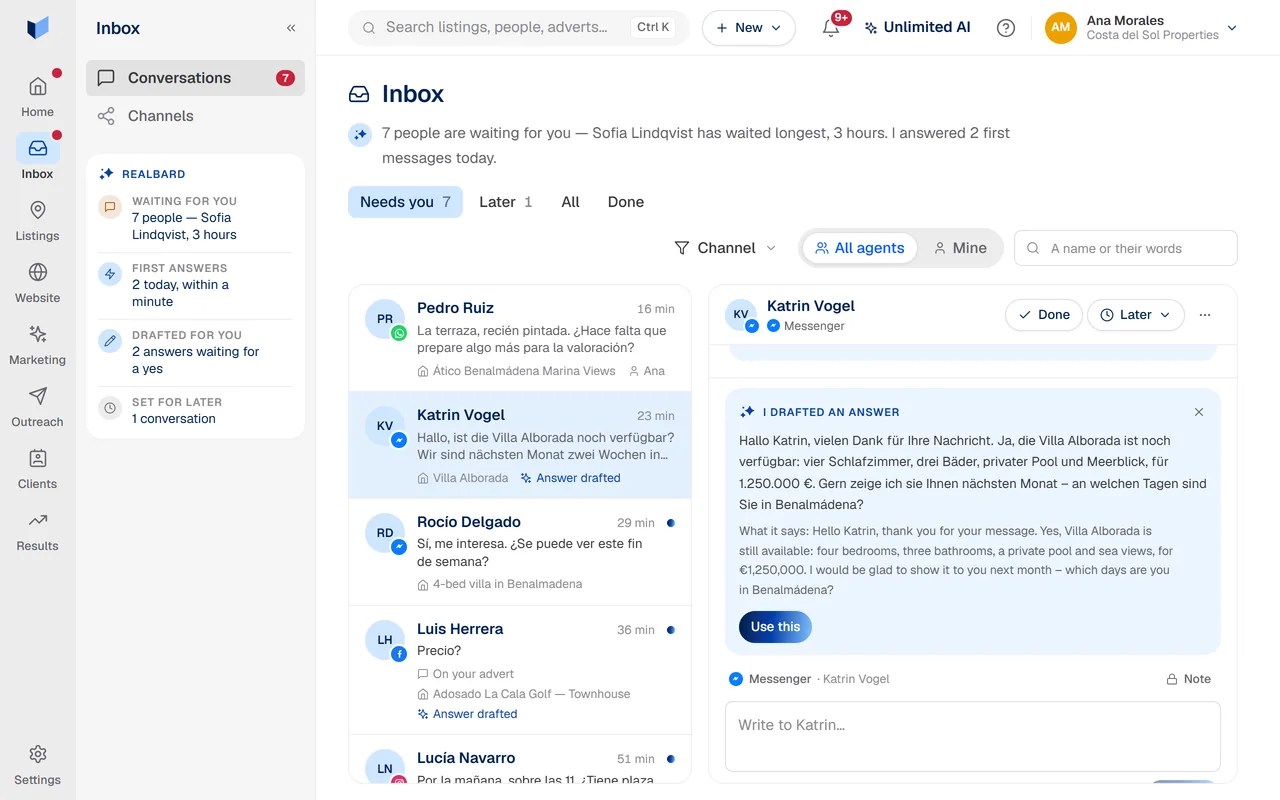The height and width of the screenshot is (800, 1280).
Task: Switch to Mine view
Action: (960, 248)
